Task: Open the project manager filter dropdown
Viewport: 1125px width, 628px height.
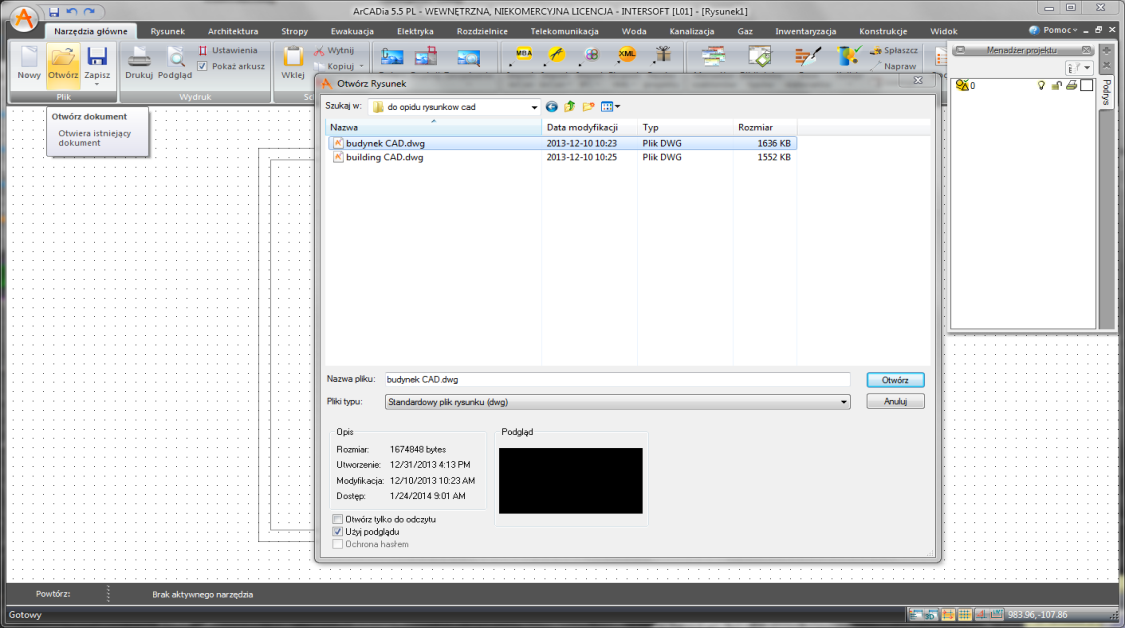Action: (x=1079, y=67)
